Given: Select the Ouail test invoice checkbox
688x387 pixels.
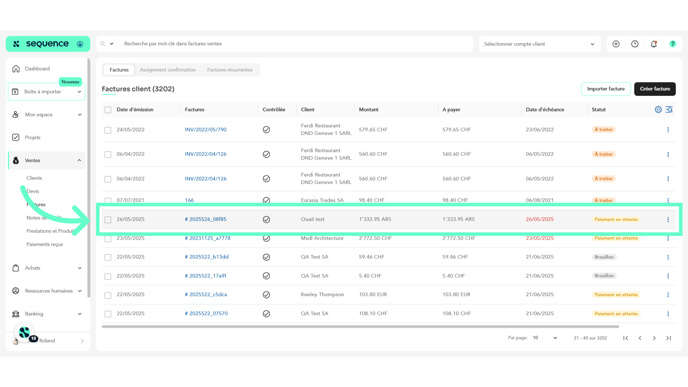Looking at the screenshot, I should coord(108,219).
